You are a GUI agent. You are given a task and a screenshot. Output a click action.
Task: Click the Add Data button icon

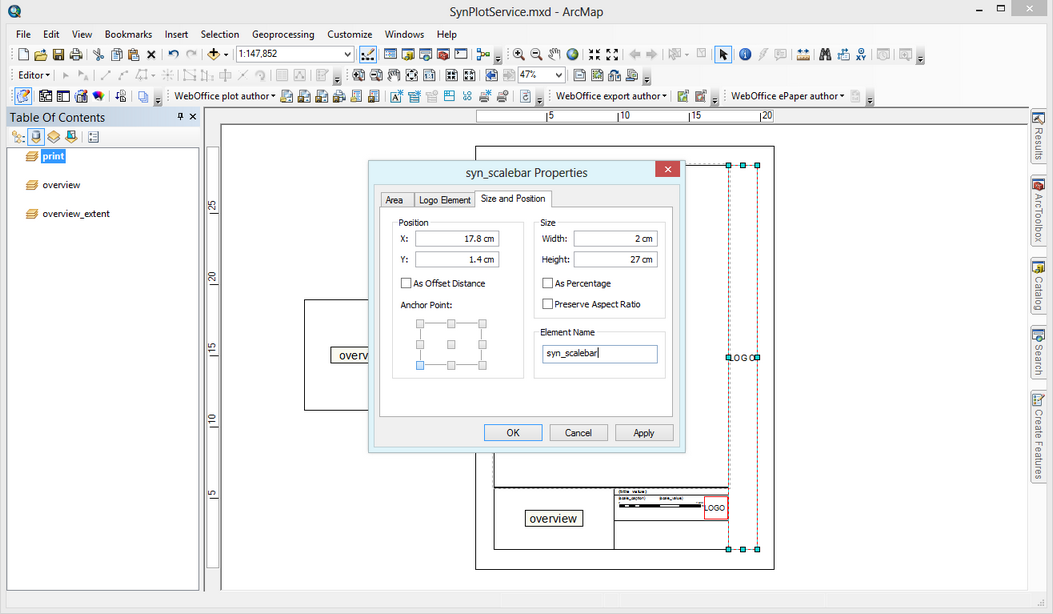coord(214,55)
